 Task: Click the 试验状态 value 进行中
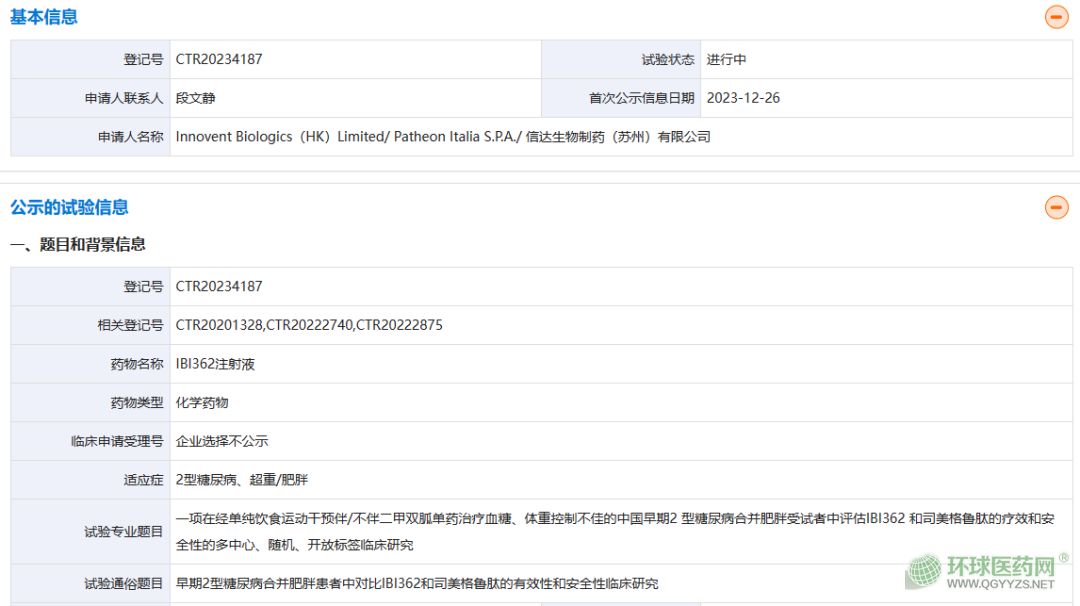(726, 59)
